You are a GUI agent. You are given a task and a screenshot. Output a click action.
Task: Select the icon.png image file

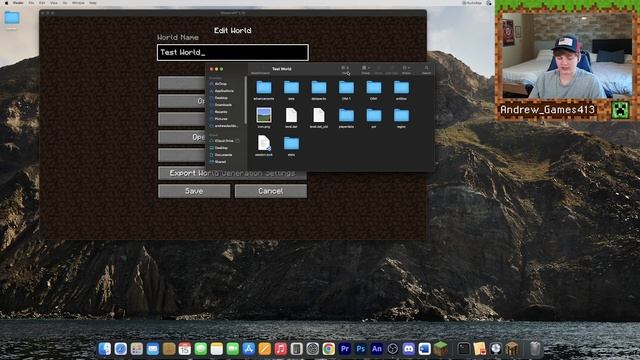264,116
